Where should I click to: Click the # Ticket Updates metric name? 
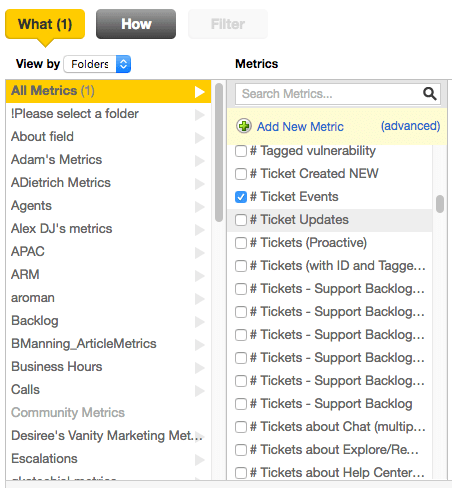point(299,220)
